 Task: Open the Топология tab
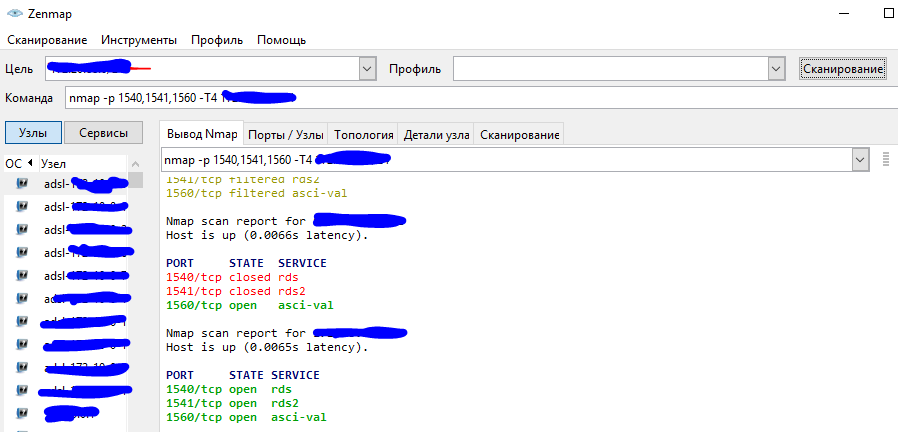click(363, 135)
